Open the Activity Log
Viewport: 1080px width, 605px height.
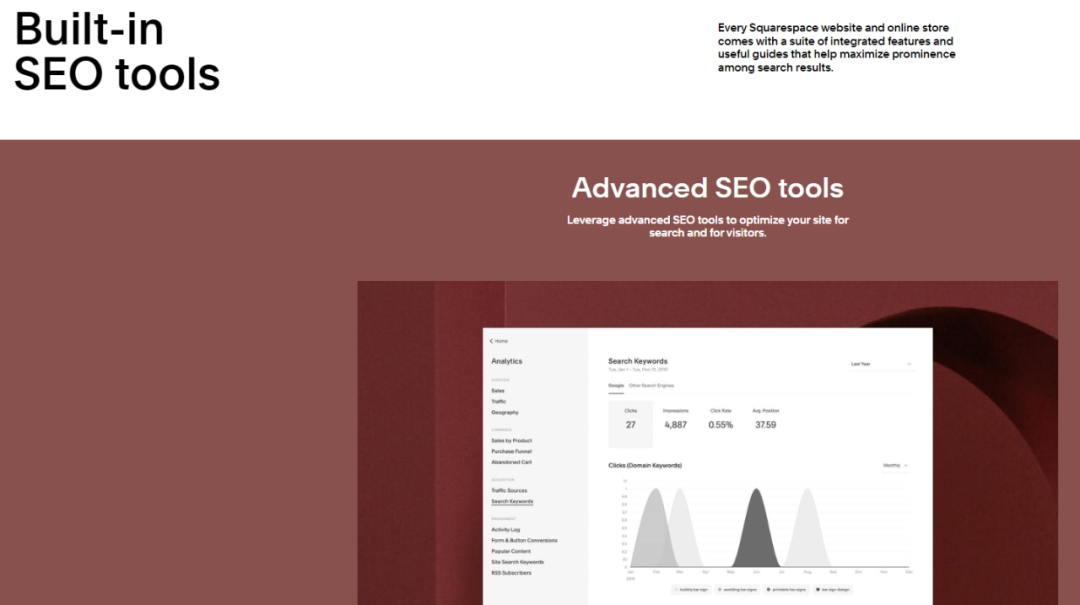tap(506, 530)
